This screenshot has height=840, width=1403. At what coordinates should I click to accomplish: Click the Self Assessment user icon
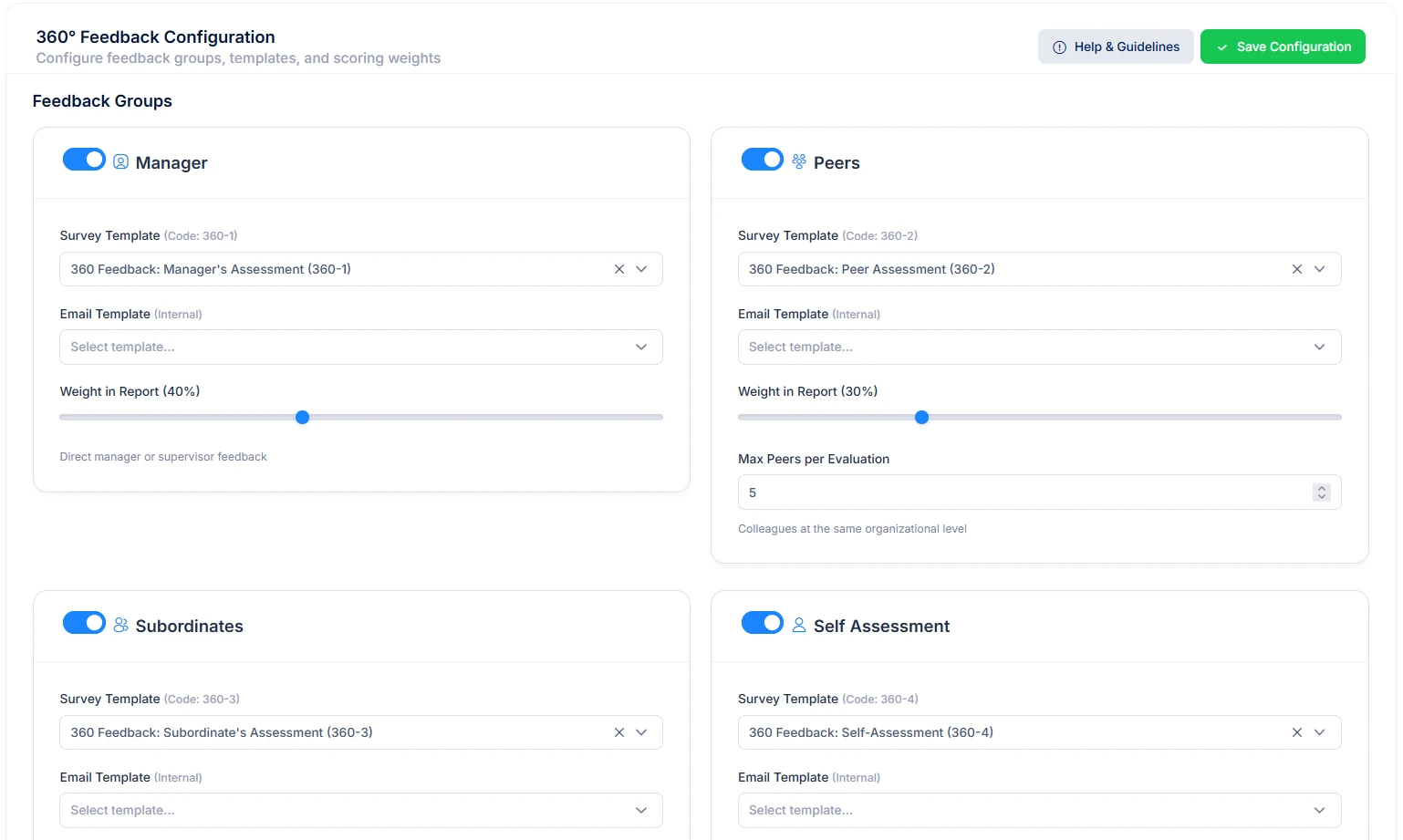pyautogui.click(x=799, y=625)
